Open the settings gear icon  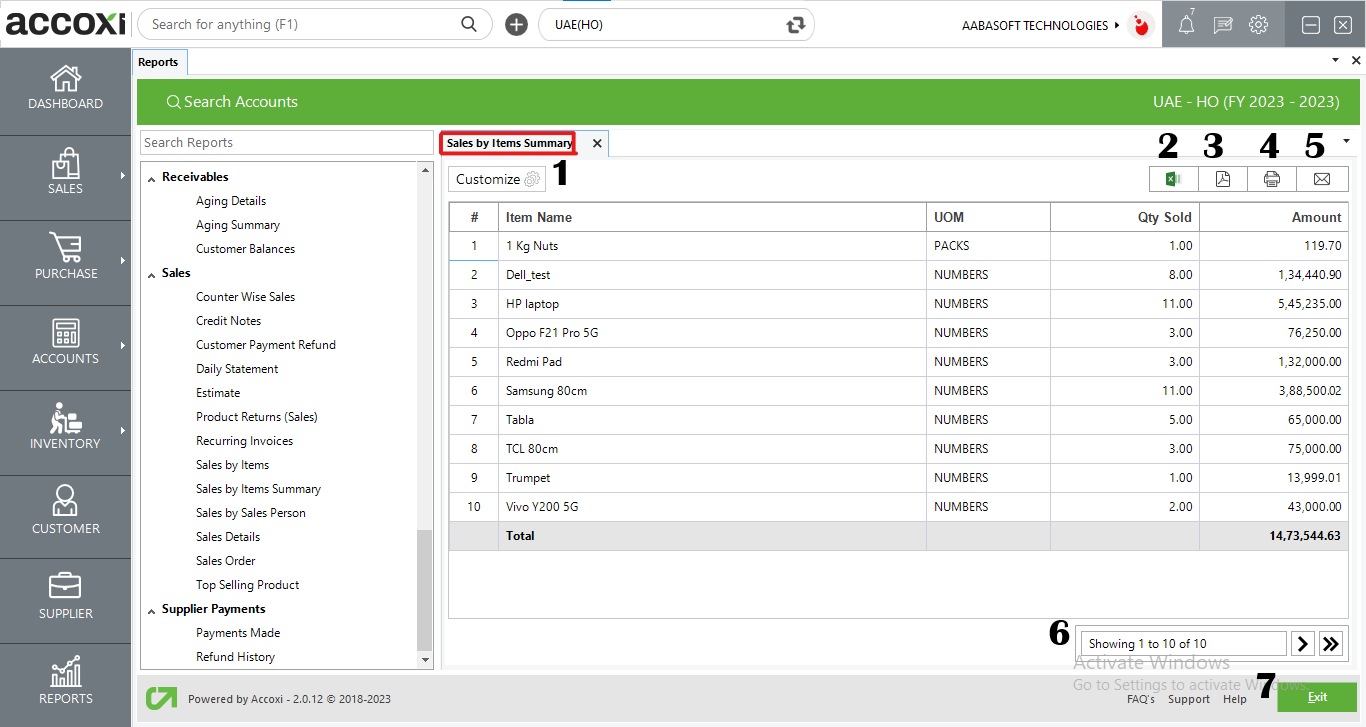(x=1258, y=24)
